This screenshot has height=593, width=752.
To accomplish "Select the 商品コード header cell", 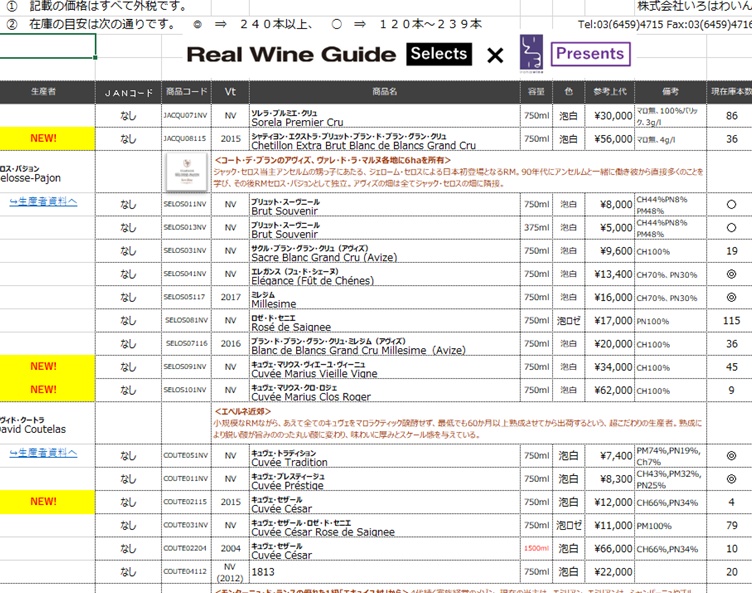I will [x=187, y=92].
